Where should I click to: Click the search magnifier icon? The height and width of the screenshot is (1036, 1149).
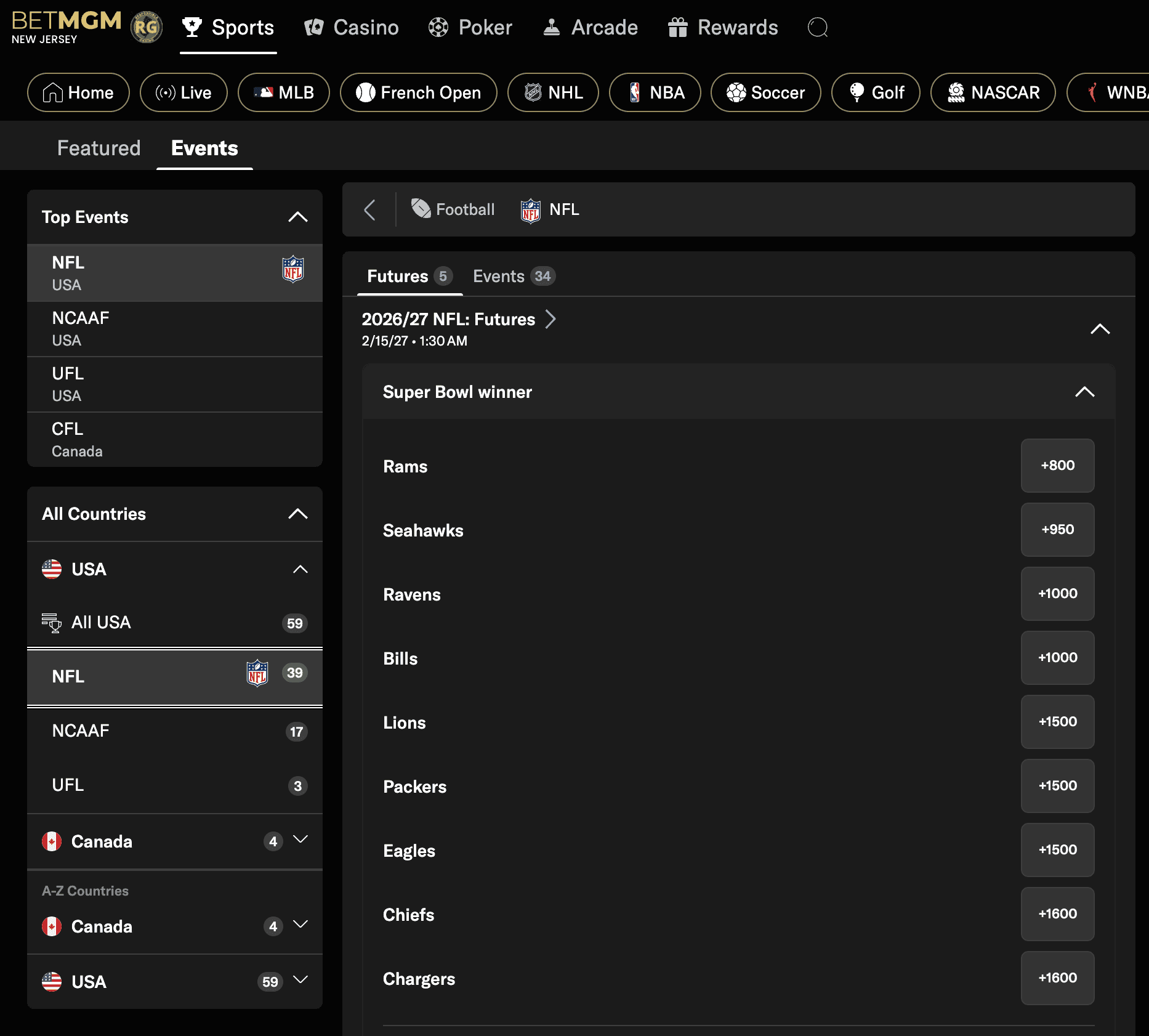818,27
